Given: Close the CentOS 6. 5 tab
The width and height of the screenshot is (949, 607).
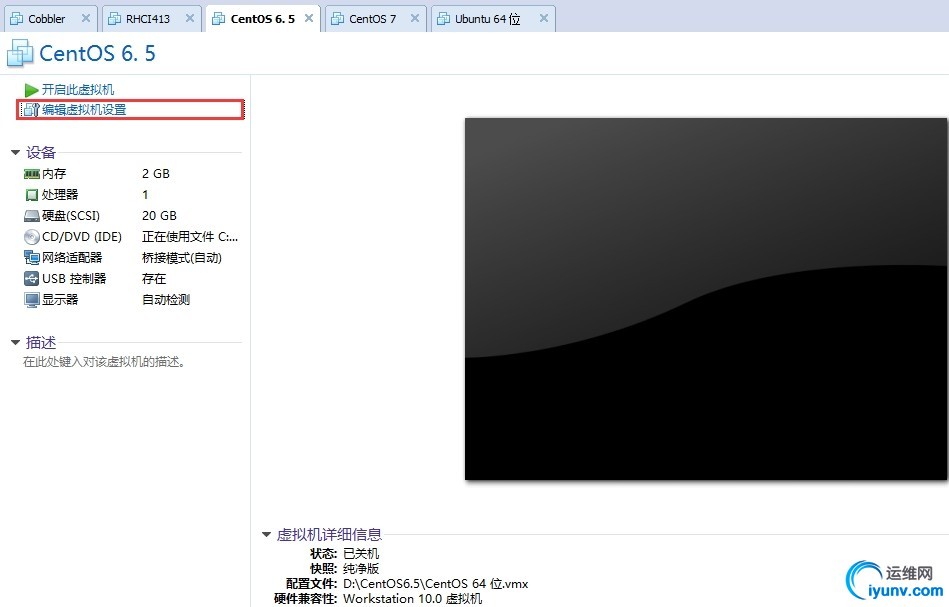Looking at the screenshot, I should pos(309,18).
